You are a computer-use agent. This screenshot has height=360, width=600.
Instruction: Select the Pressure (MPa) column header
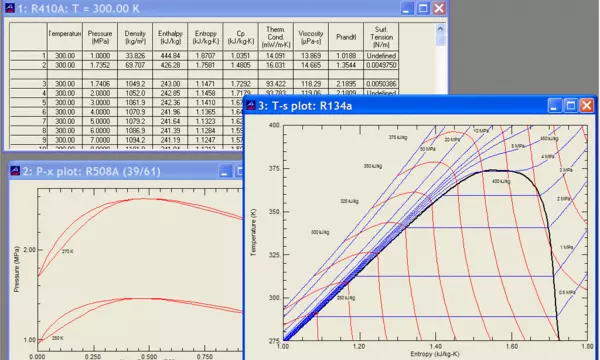tap(100, 37)
